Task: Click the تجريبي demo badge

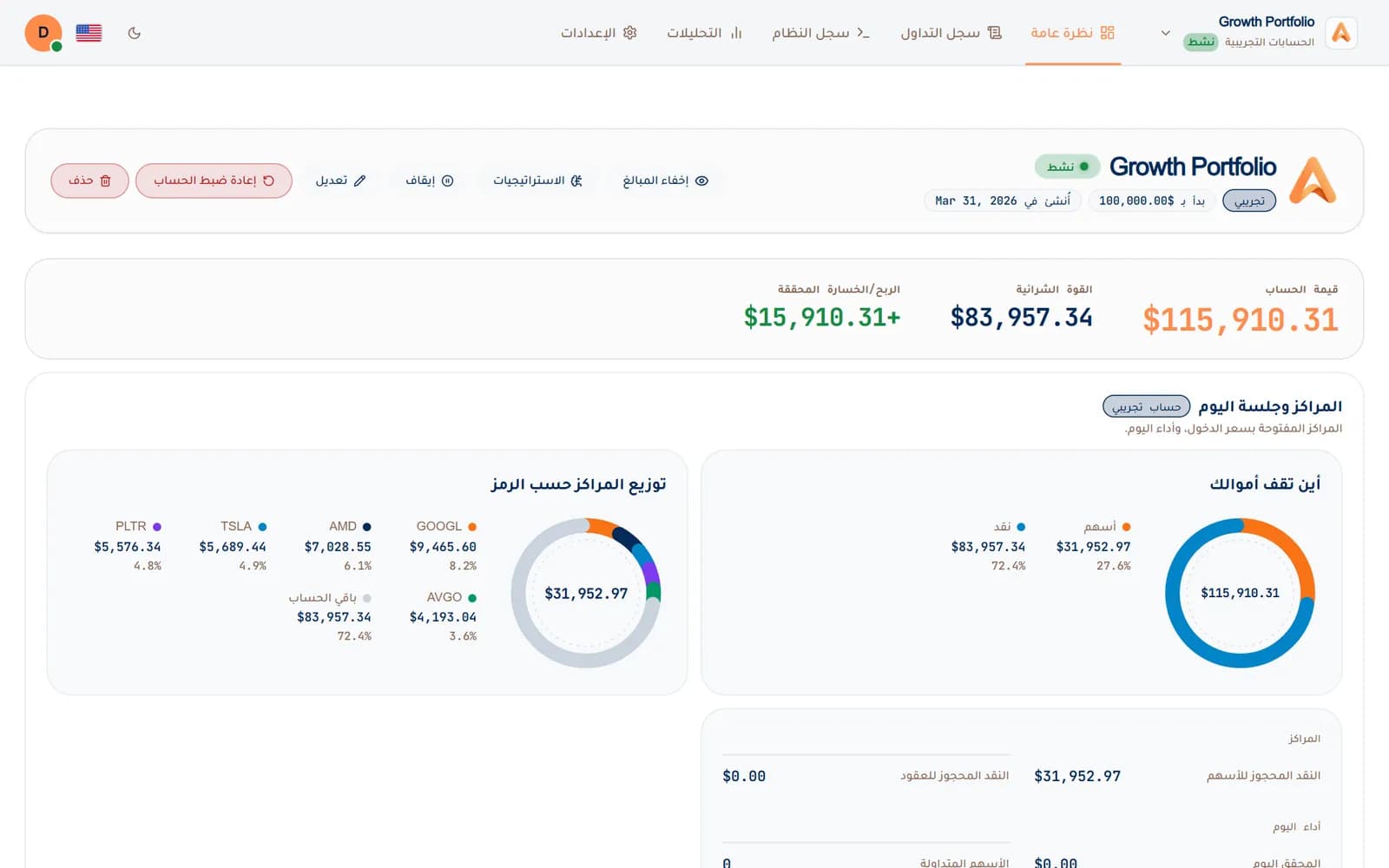Action: pos(1249,201)
